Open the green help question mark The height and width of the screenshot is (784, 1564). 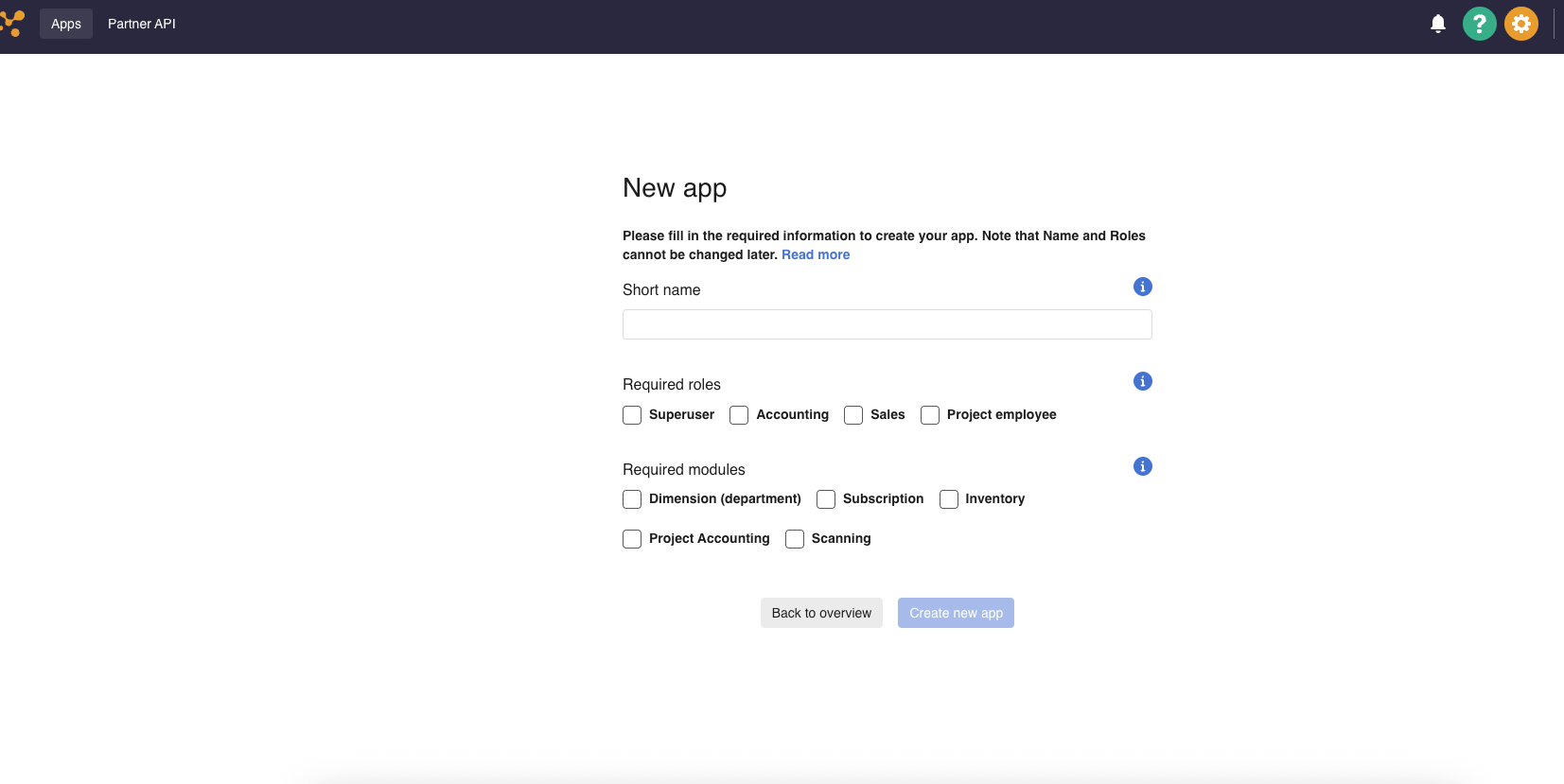[x=1479, y=24]
